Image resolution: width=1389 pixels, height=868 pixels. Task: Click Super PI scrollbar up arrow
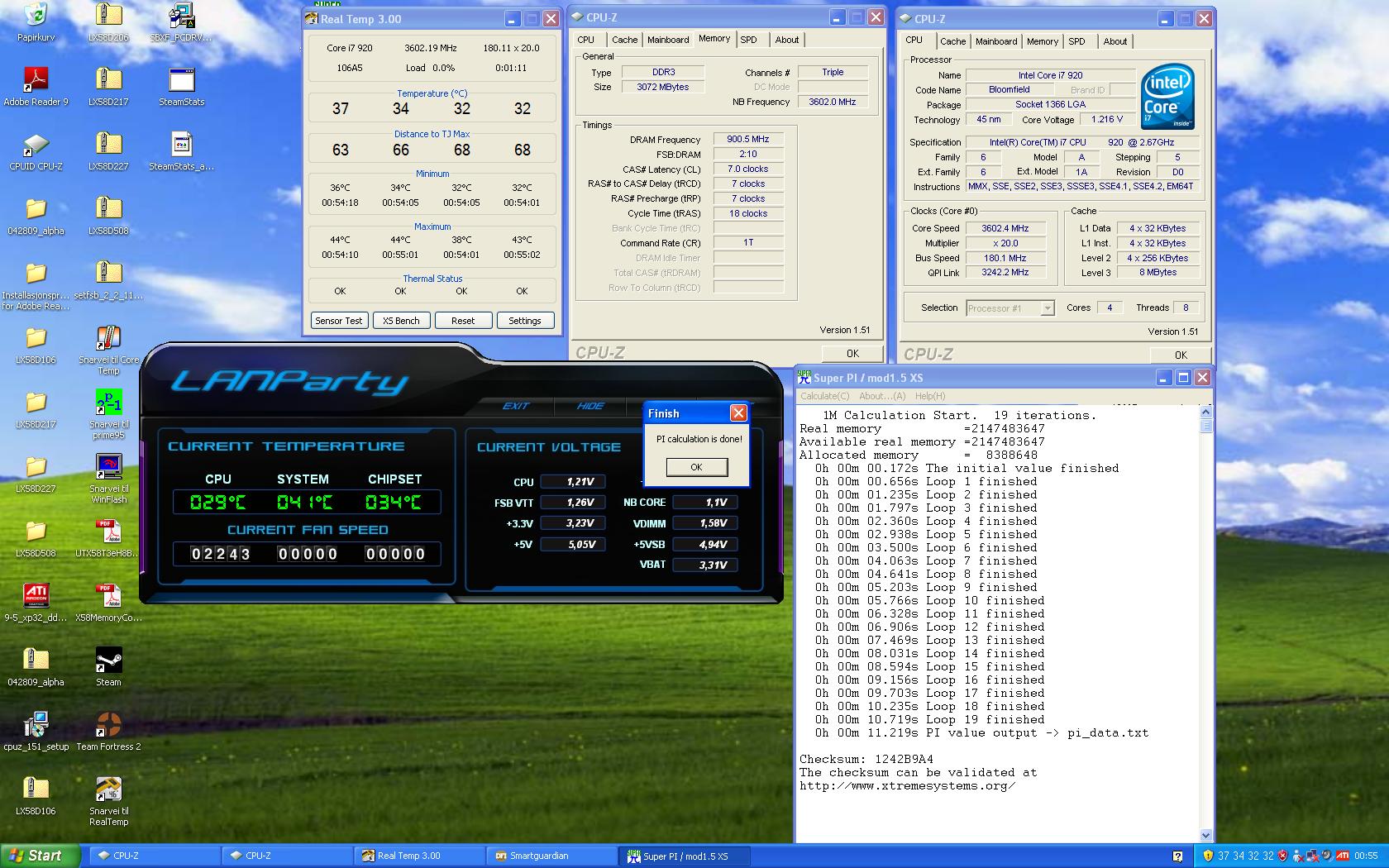coord(1205,412)
